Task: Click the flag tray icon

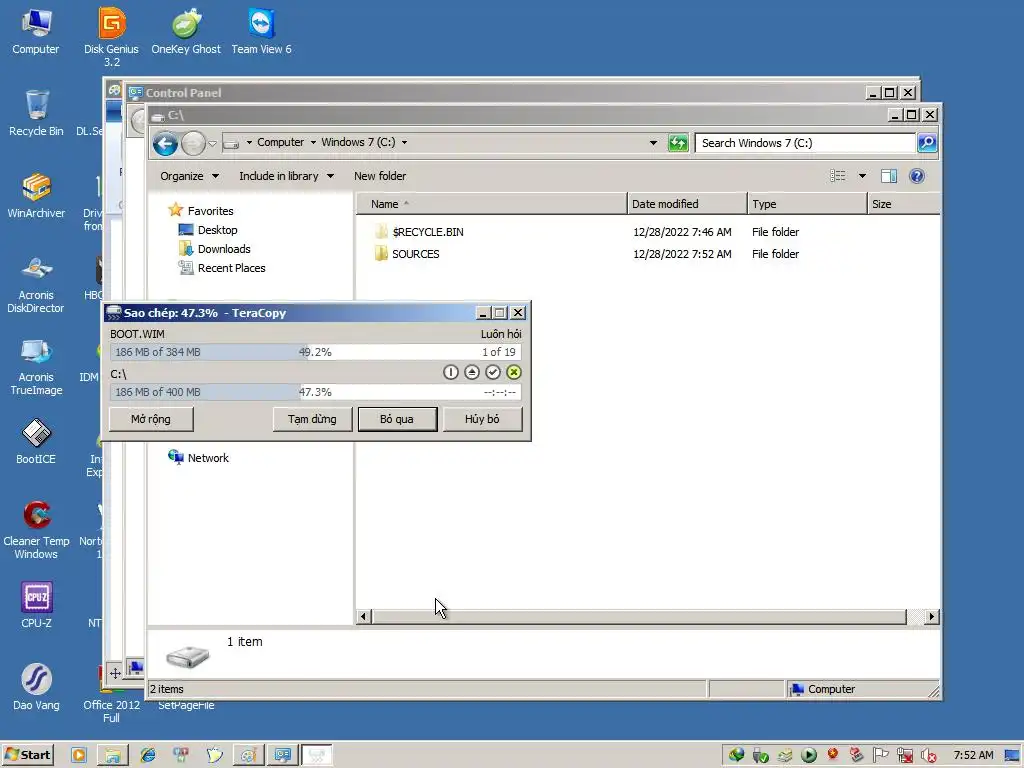Action: 880,755
